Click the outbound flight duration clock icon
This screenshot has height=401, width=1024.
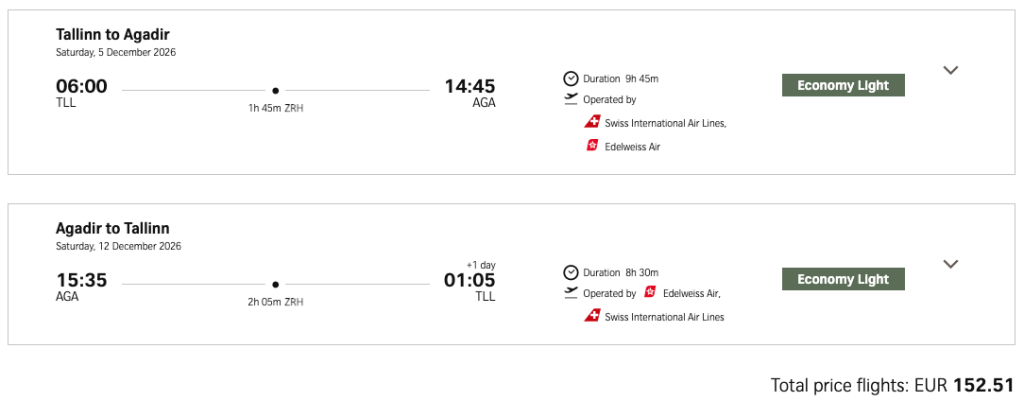point(571,78)
